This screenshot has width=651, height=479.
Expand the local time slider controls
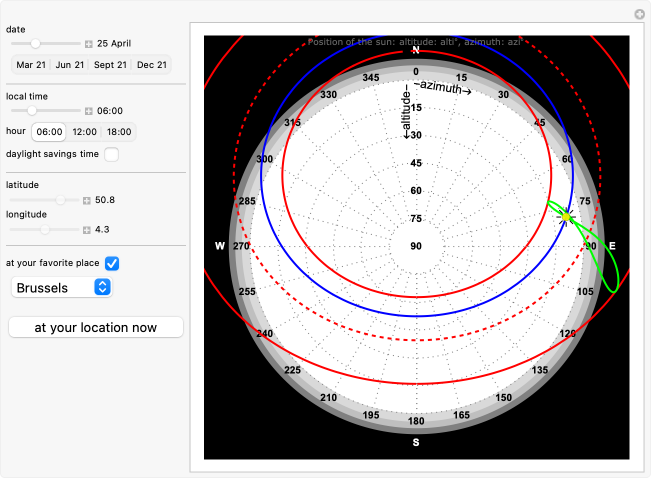pos(89,111)
